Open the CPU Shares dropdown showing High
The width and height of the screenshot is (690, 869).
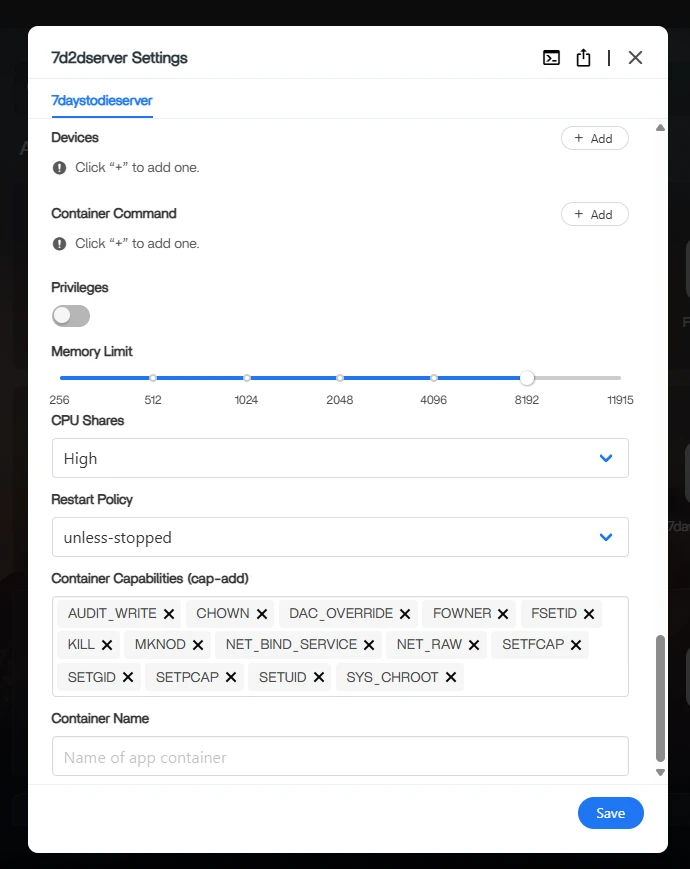tap(340, 458)
